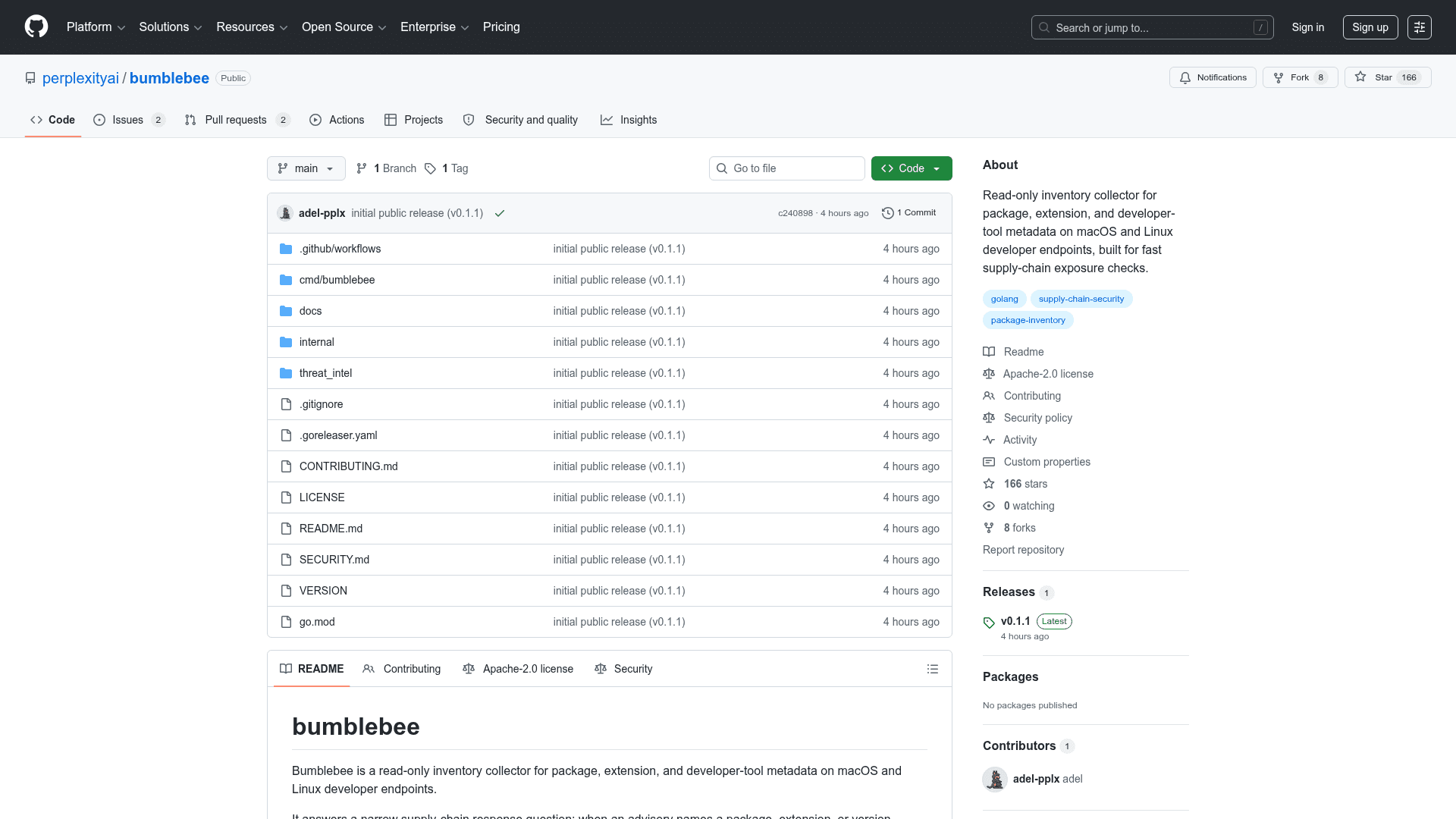Click the branch icon next to 1 Branch

pyautogui.click(x=362, y=168)
